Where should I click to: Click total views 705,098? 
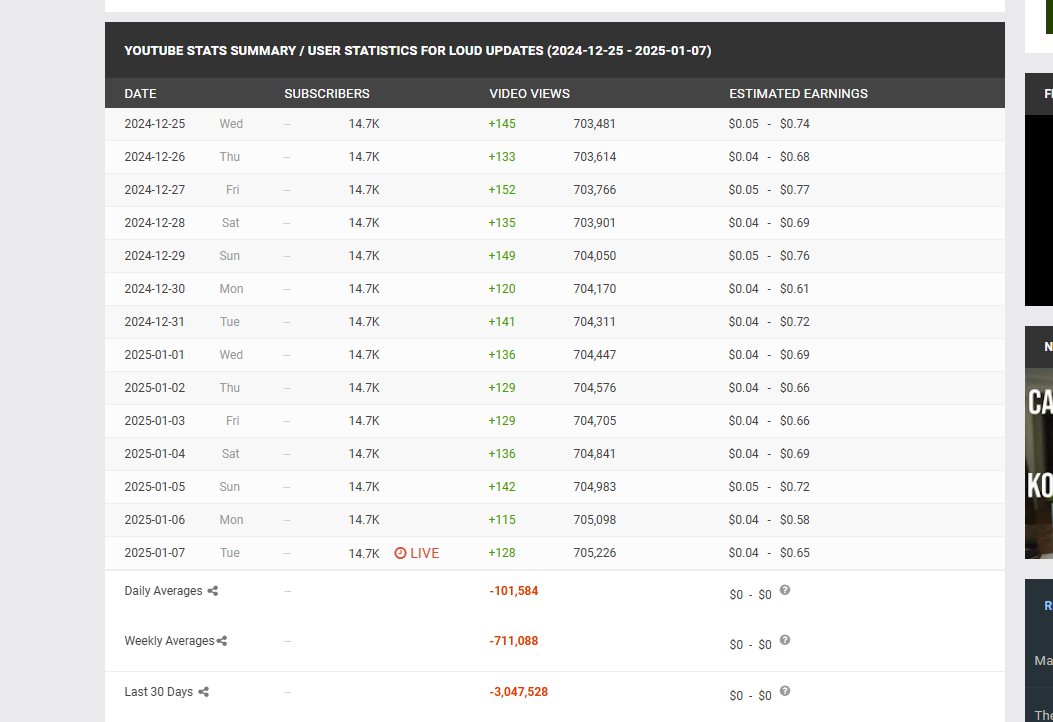coord(594,519)
